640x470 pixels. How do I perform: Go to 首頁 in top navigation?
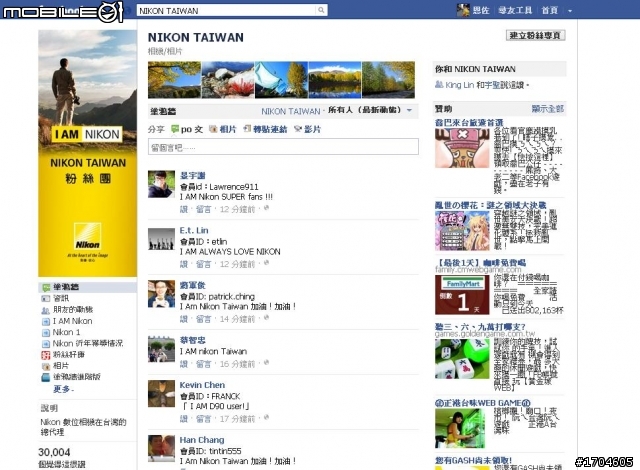click(x=549, y=10)
